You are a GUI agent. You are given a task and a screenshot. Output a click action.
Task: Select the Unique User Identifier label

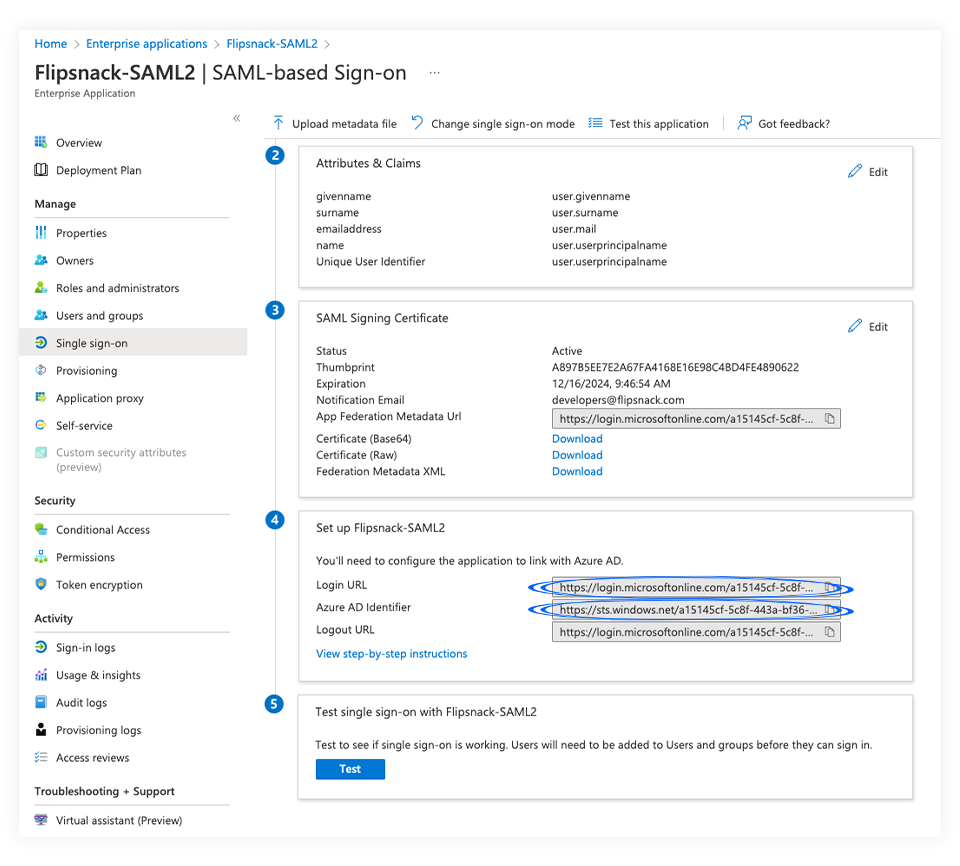370,262
